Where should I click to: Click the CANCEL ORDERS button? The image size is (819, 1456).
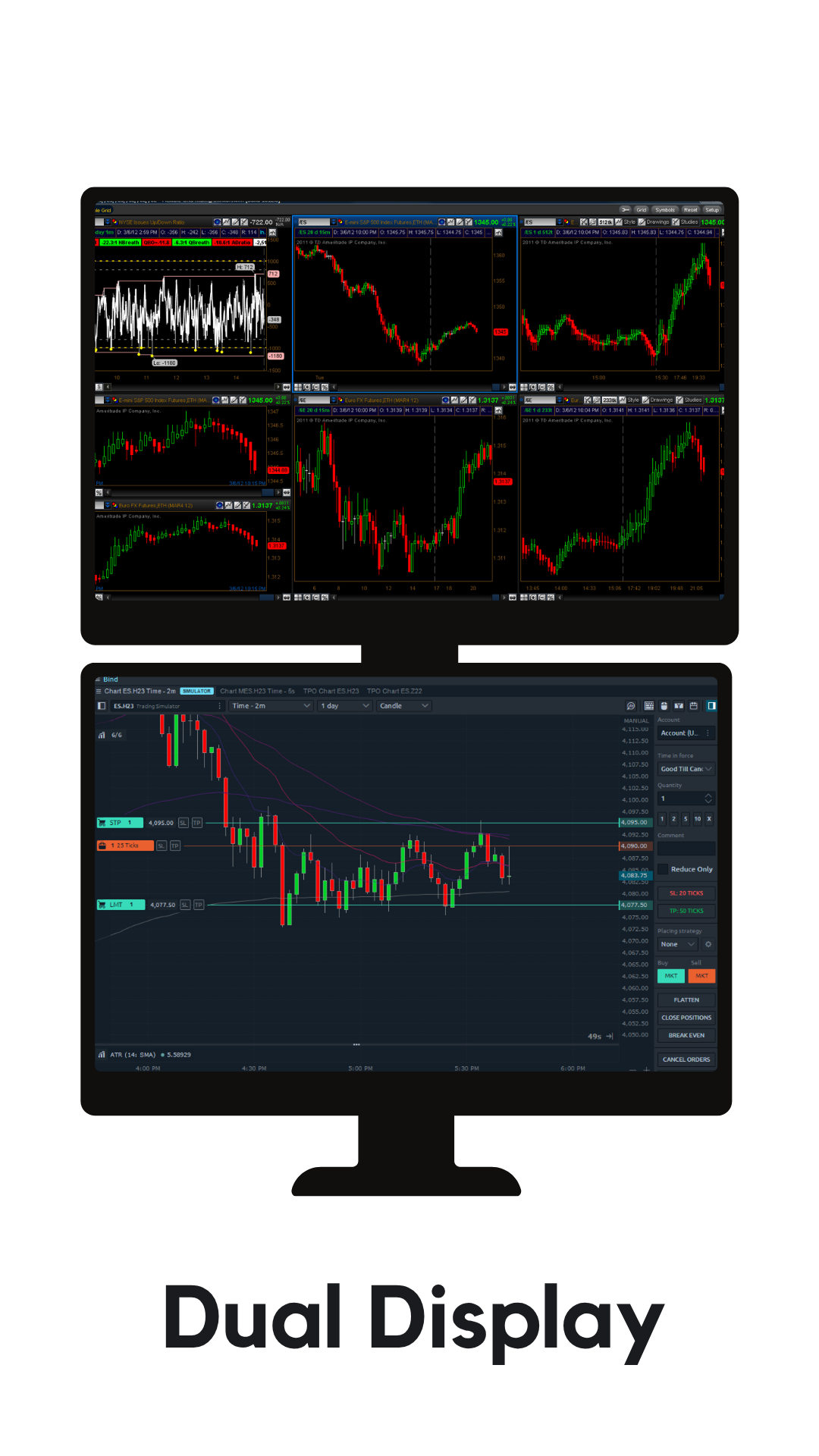[x=686, y=1059]
